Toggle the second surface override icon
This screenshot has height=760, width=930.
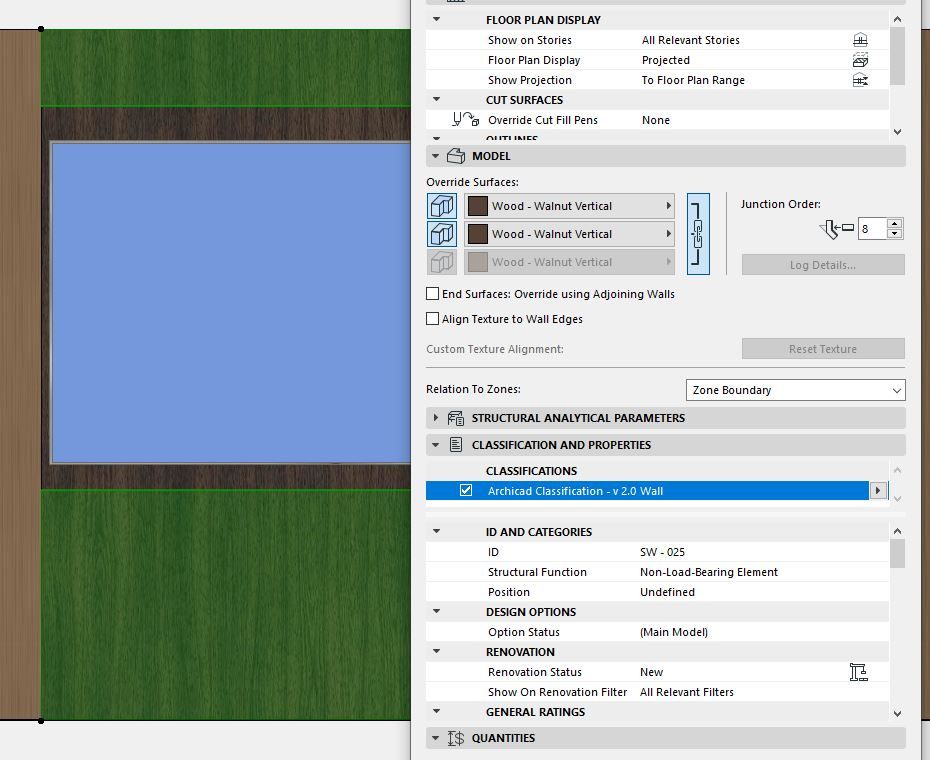click(442, 234)
